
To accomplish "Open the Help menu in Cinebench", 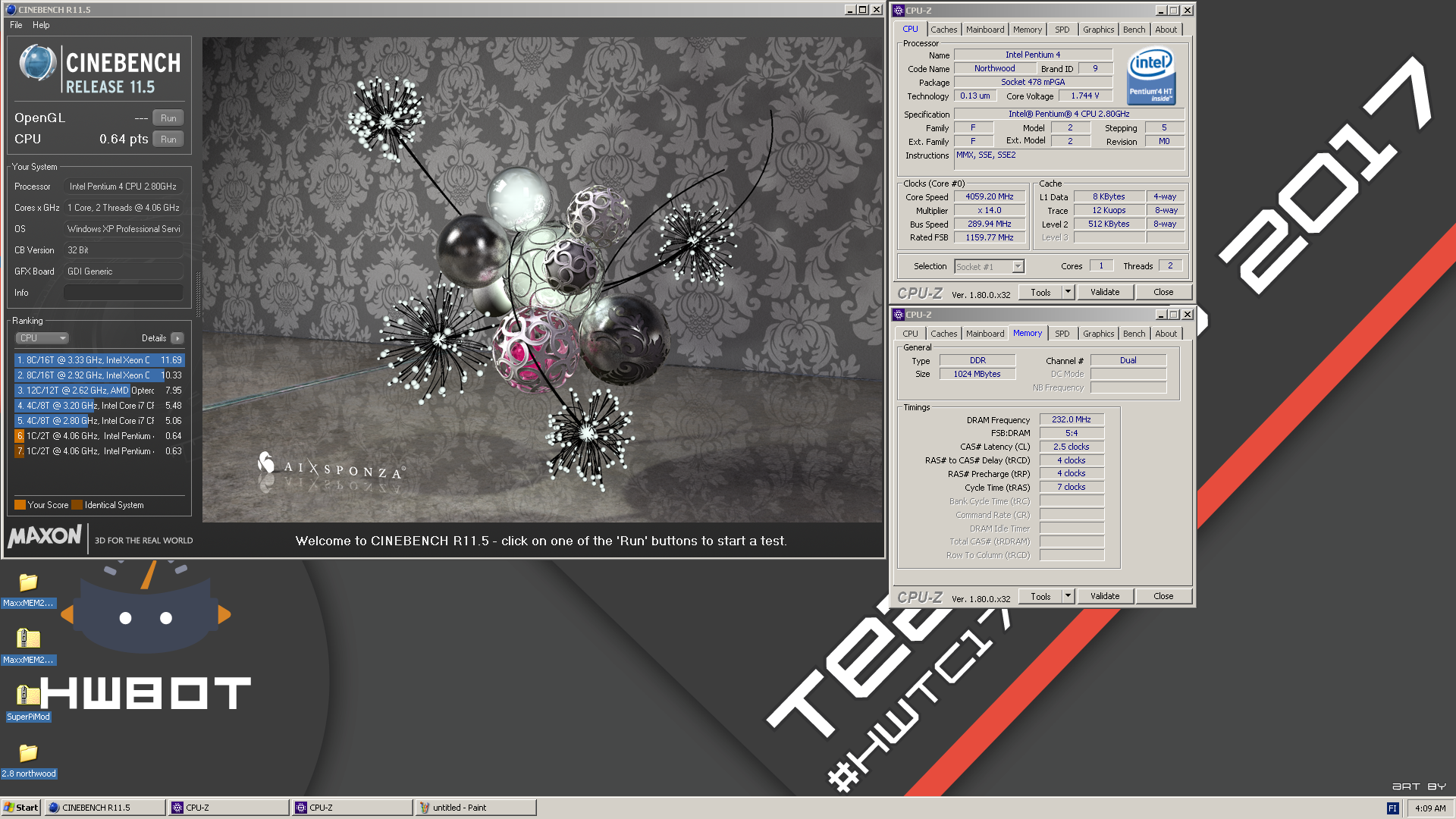I will tap(41, 25).
